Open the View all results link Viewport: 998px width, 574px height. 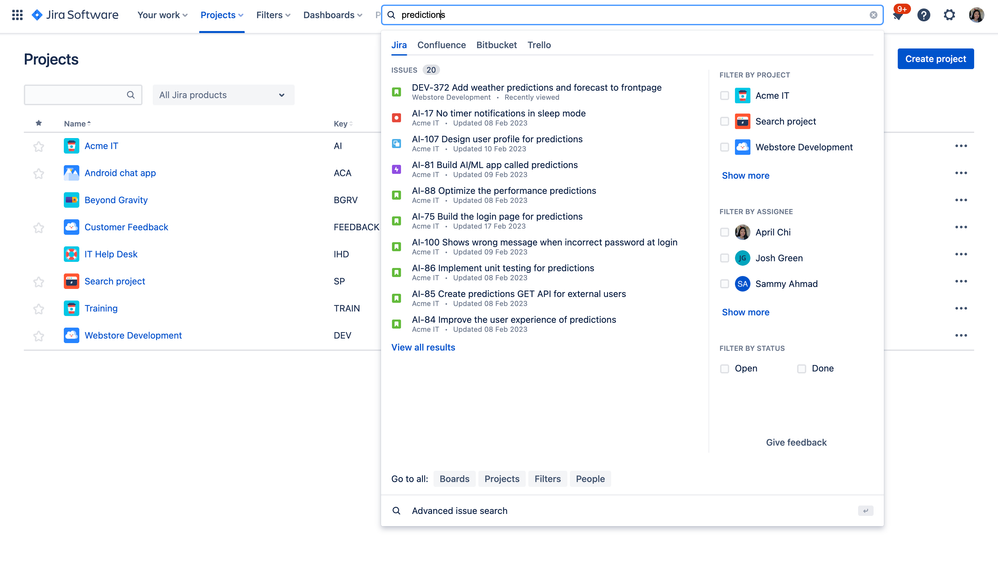[x=423, y=348]
